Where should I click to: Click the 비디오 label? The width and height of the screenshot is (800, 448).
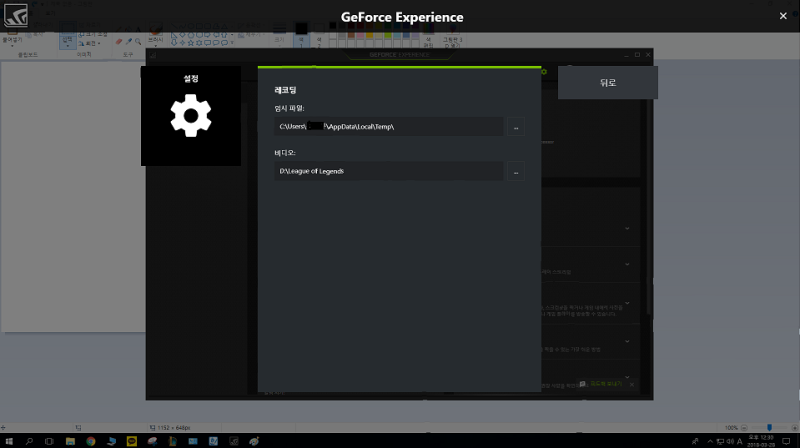point(285,153)
